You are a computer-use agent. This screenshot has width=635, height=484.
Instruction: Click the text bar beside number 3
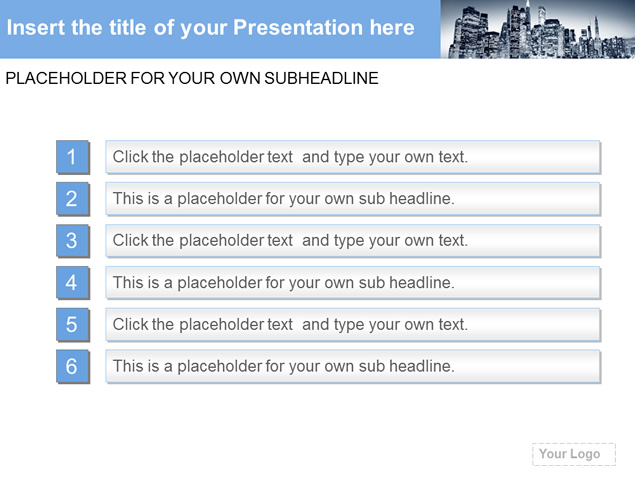[353, 241]
